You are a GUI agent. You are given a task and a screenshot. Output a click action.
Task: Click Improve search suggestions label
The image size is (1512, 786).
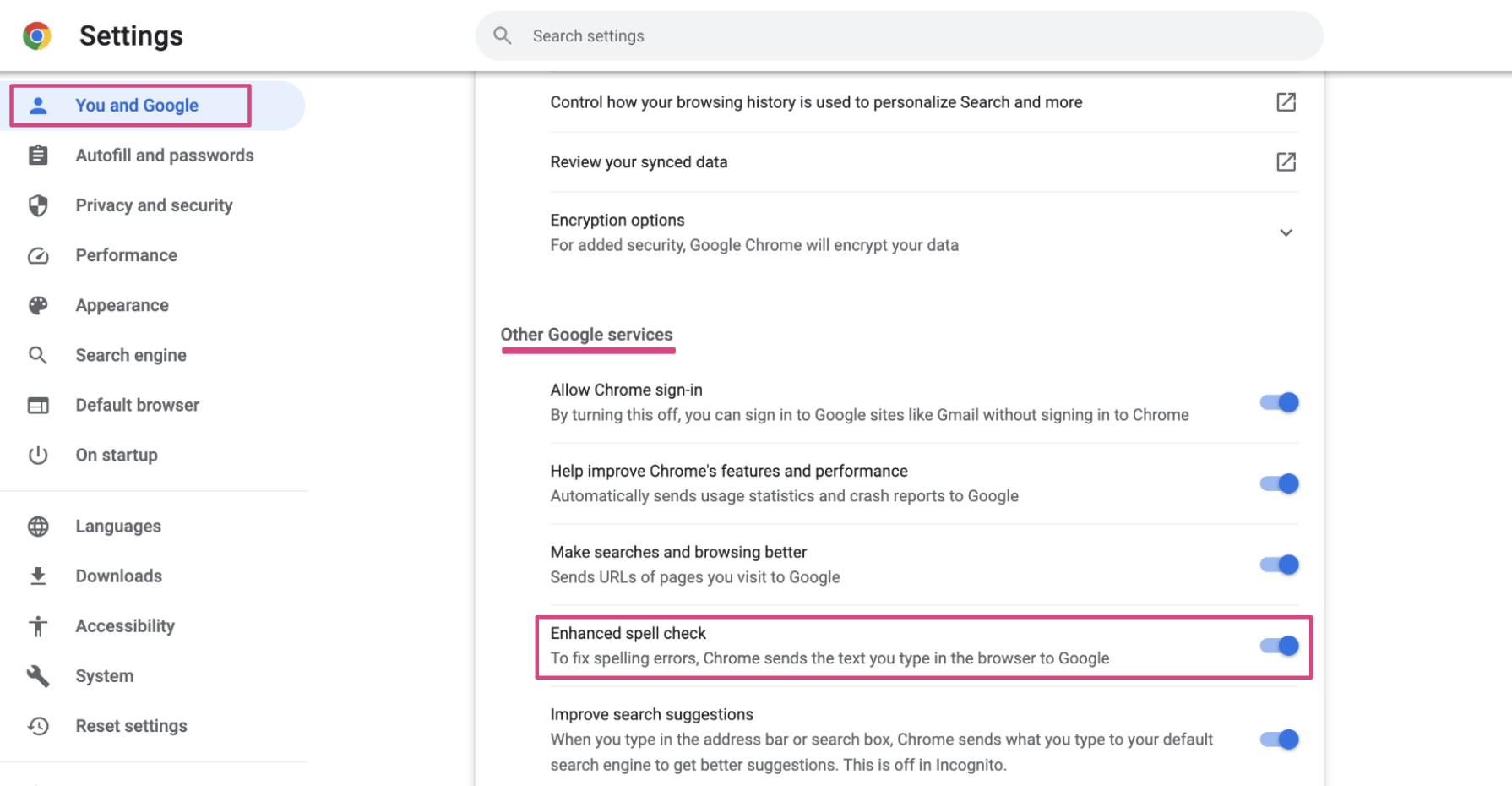(651, 714)
